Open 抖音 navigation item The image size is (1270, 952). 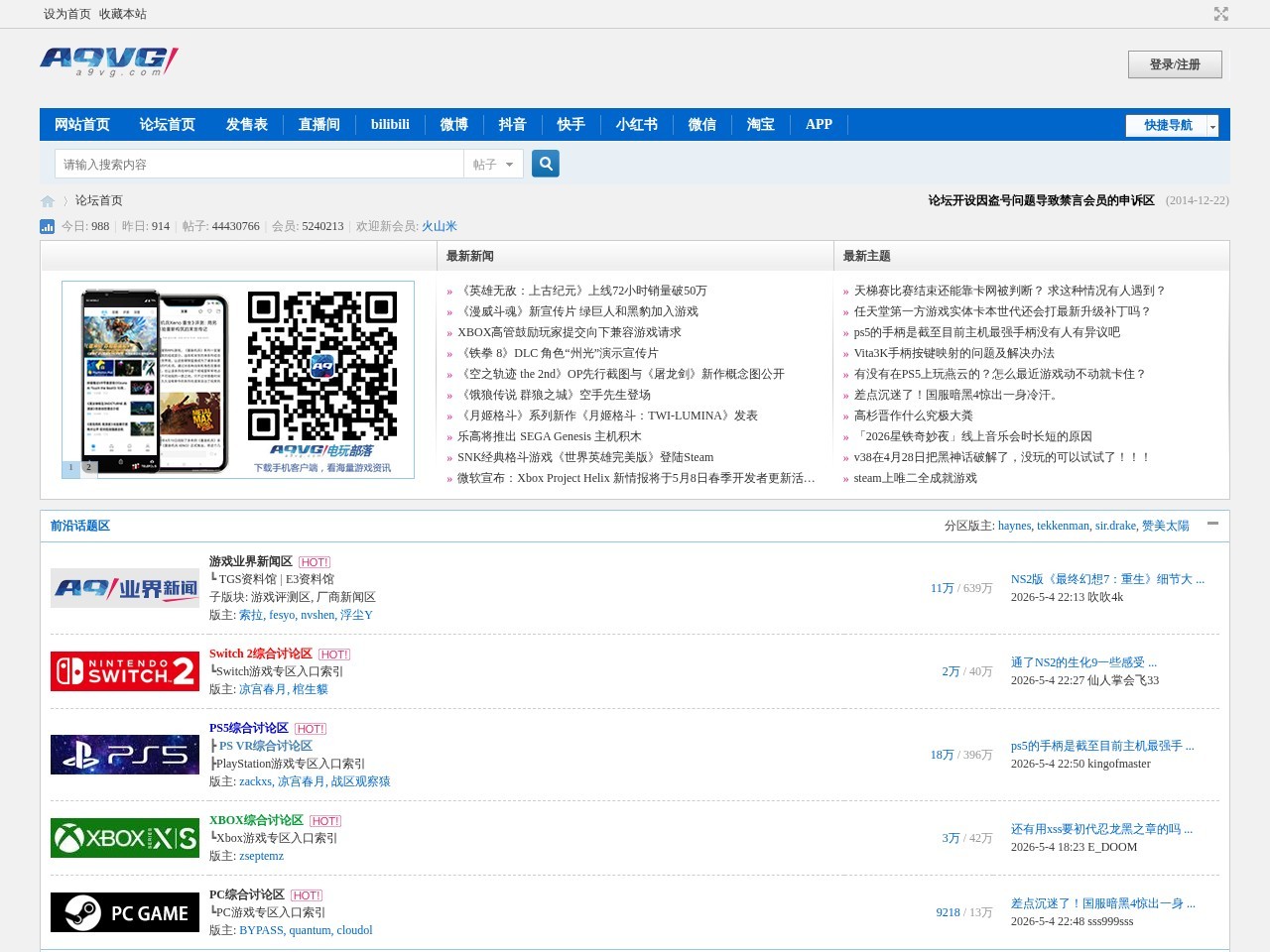point(513,125)
